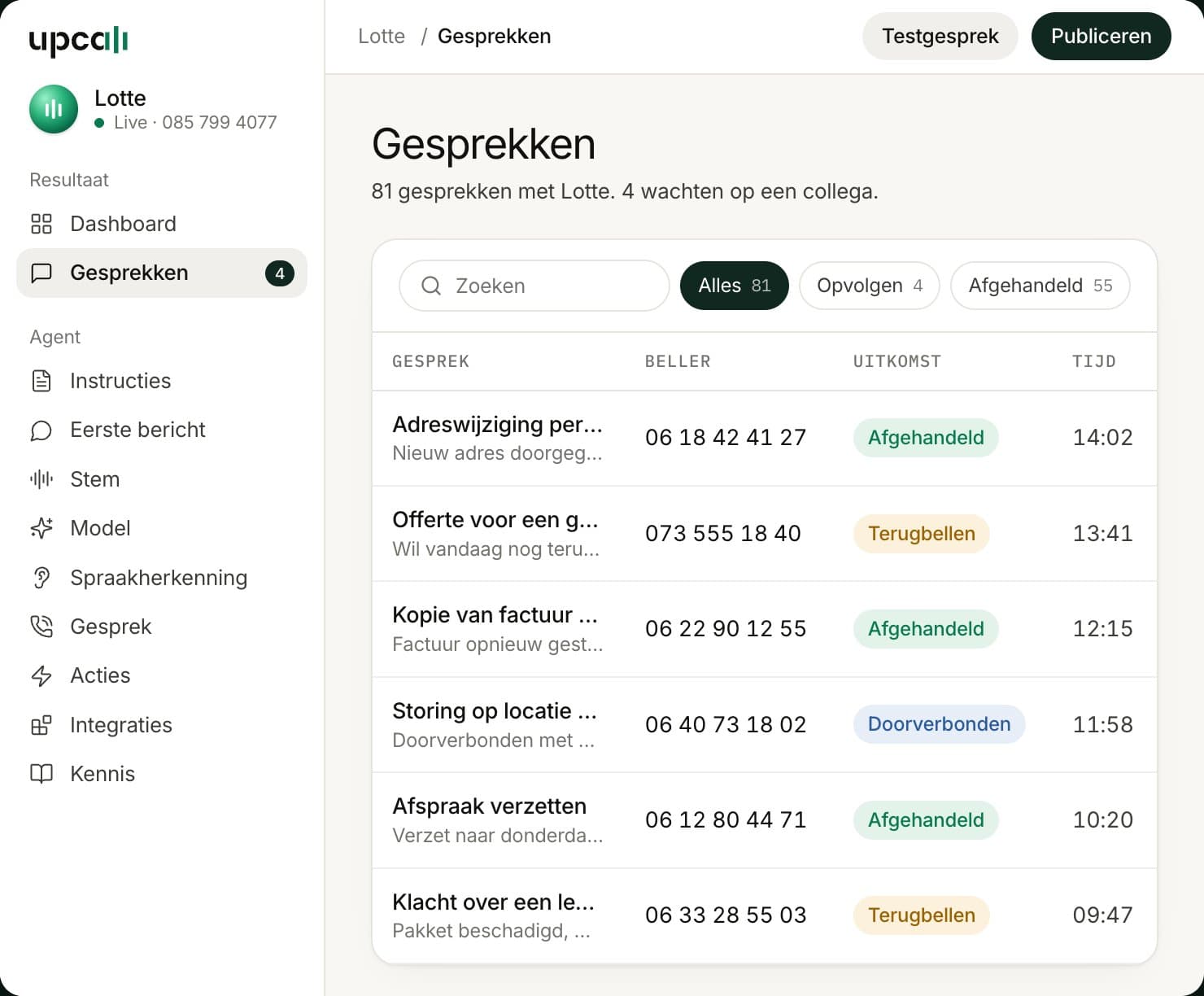Click the Model sparkle icon
1204x996 pixels.
click(x=41, y=528)
